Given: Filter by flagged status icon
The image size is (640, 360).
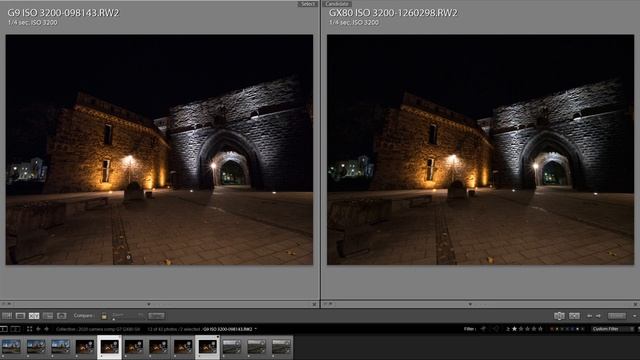Looking at the screenshot, I should (x=483, y=329).
